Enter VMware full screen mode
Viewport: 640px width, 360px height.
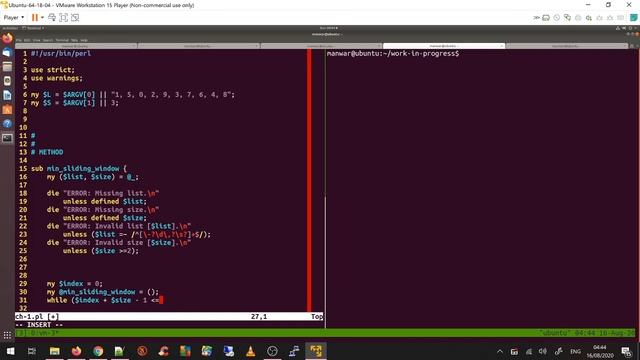pos(63,18)
